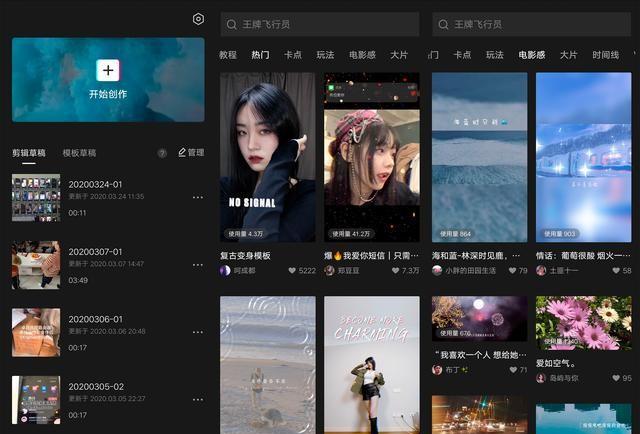
Task: Click the question mark help icon
Action: (x=162, y=153)
